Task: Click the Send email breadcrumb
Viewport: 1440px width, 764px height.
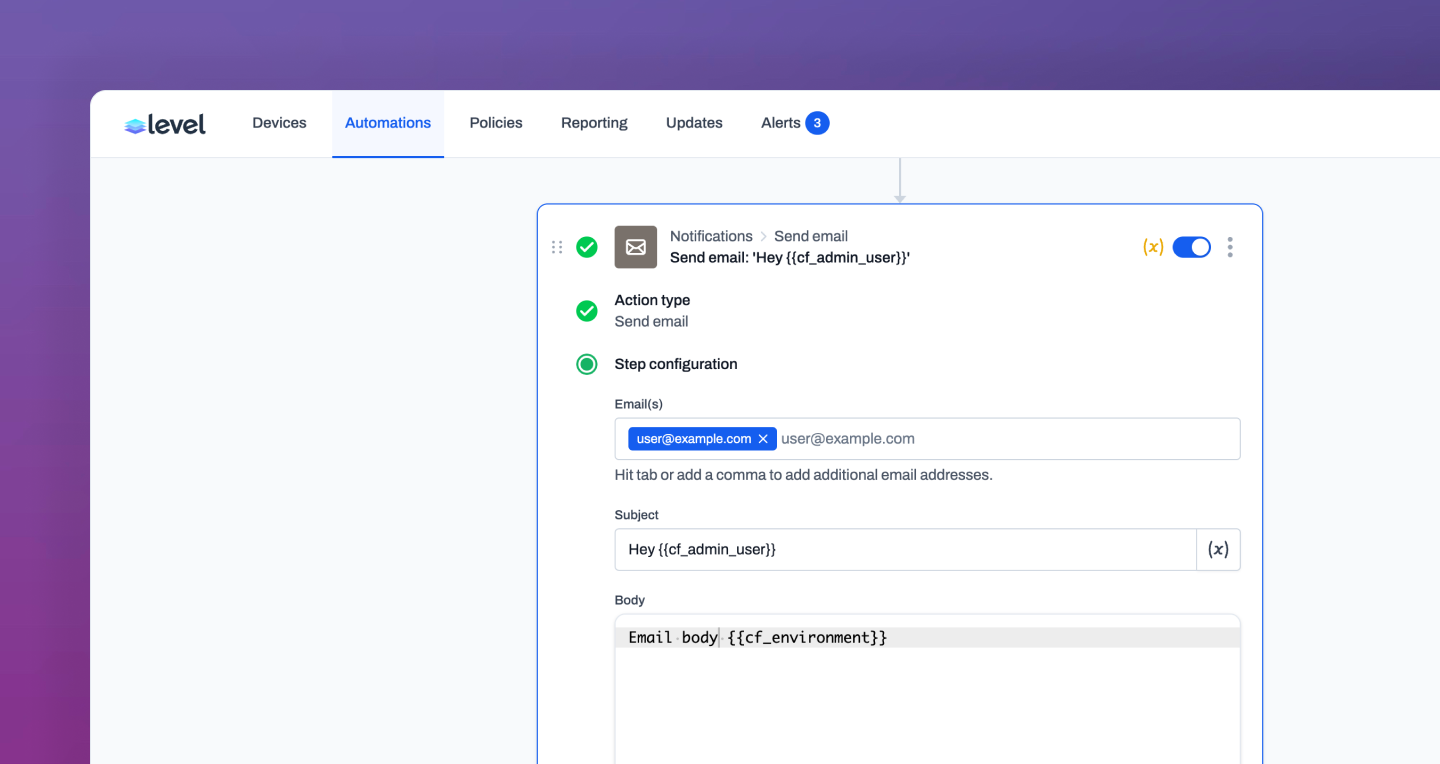Action: (811, 236)
